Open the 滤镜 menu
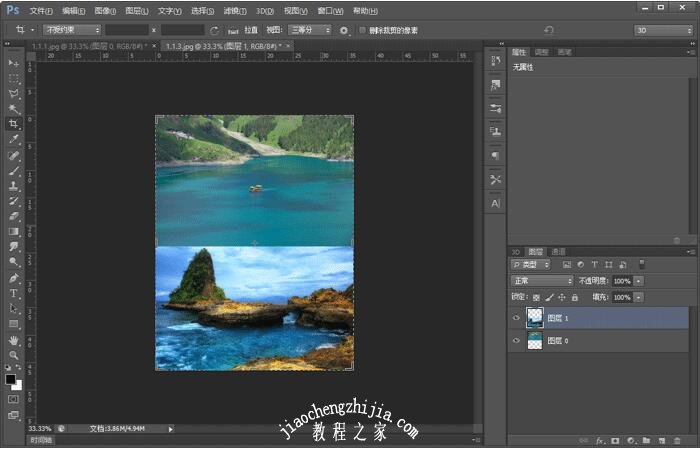700x450 pixels. [x=235, y=10]
